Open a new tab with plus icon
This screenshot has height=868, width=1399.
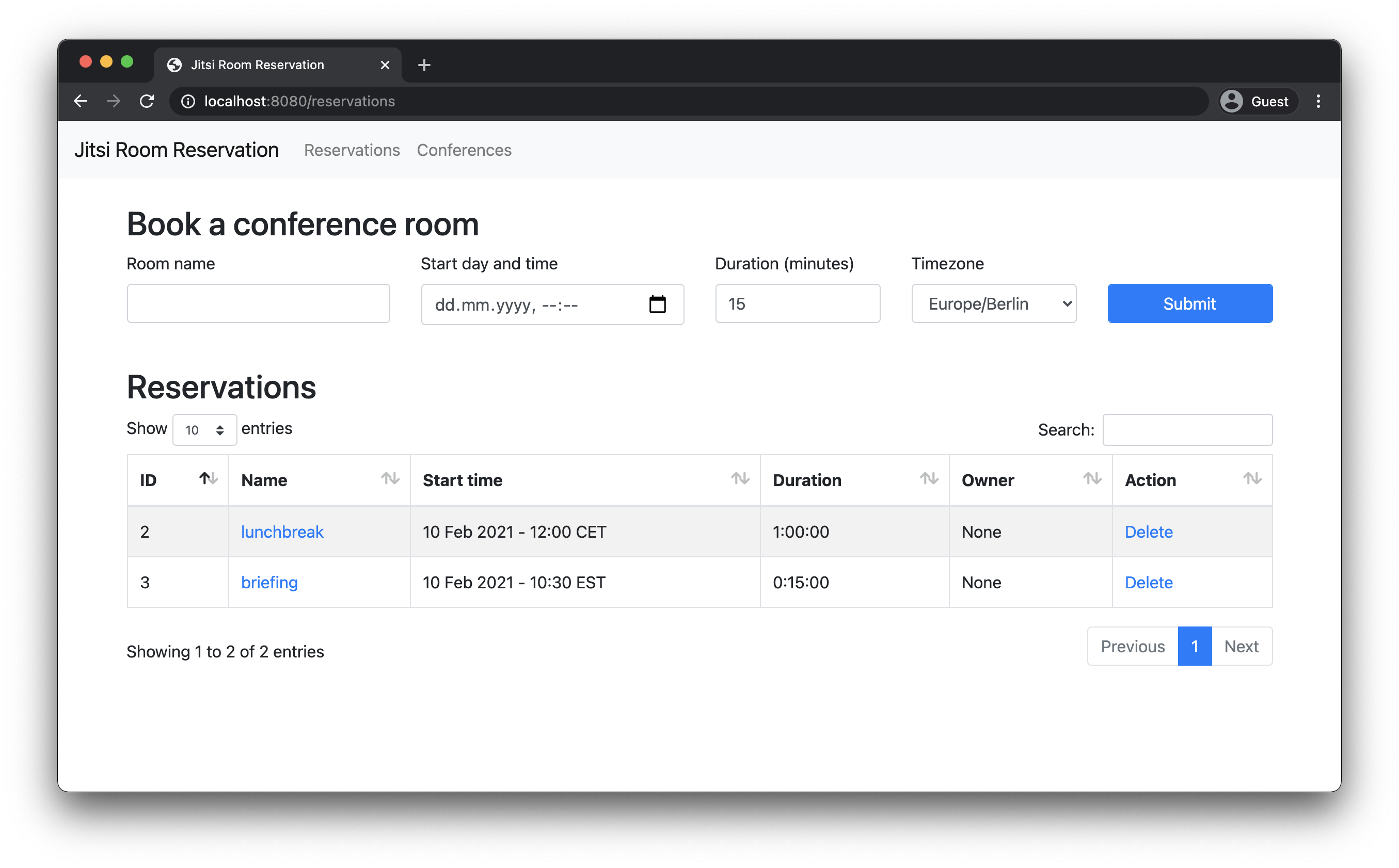[x=424, y=65]
